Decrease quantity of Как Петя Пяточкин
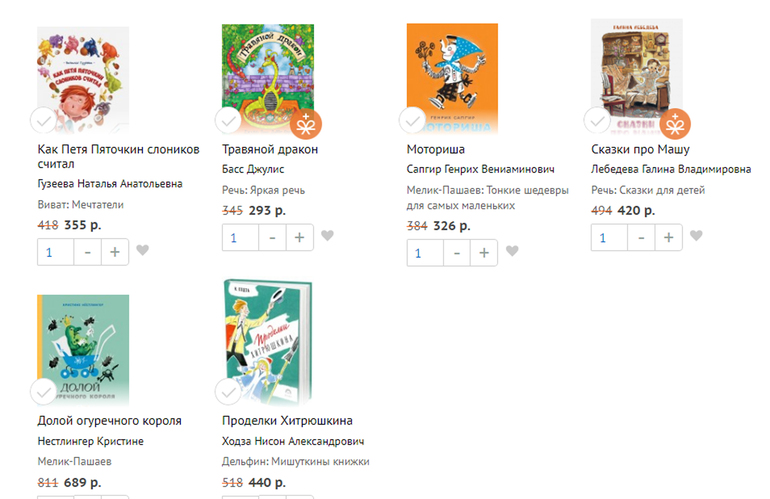 [87, 252]
